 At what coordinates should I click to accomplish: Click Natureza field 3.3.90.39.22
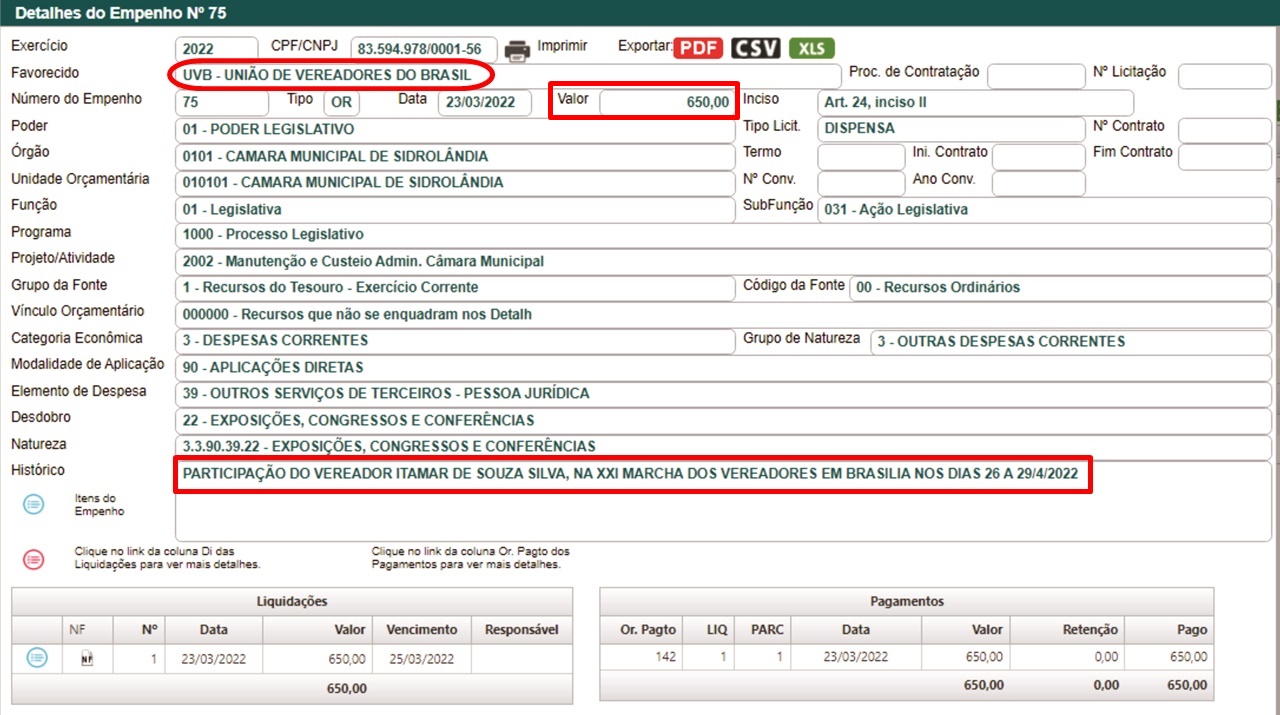click(723, 447)
